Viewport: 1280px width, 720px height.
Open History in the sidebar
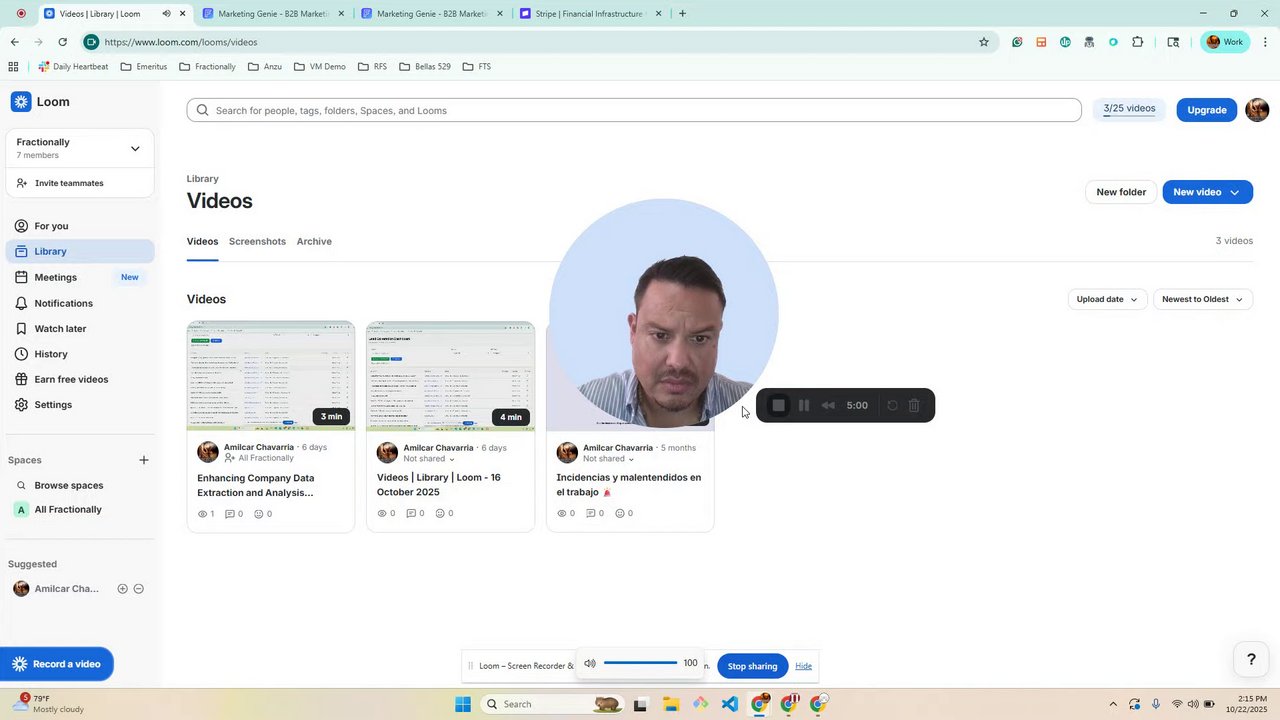tap(80, 354)
